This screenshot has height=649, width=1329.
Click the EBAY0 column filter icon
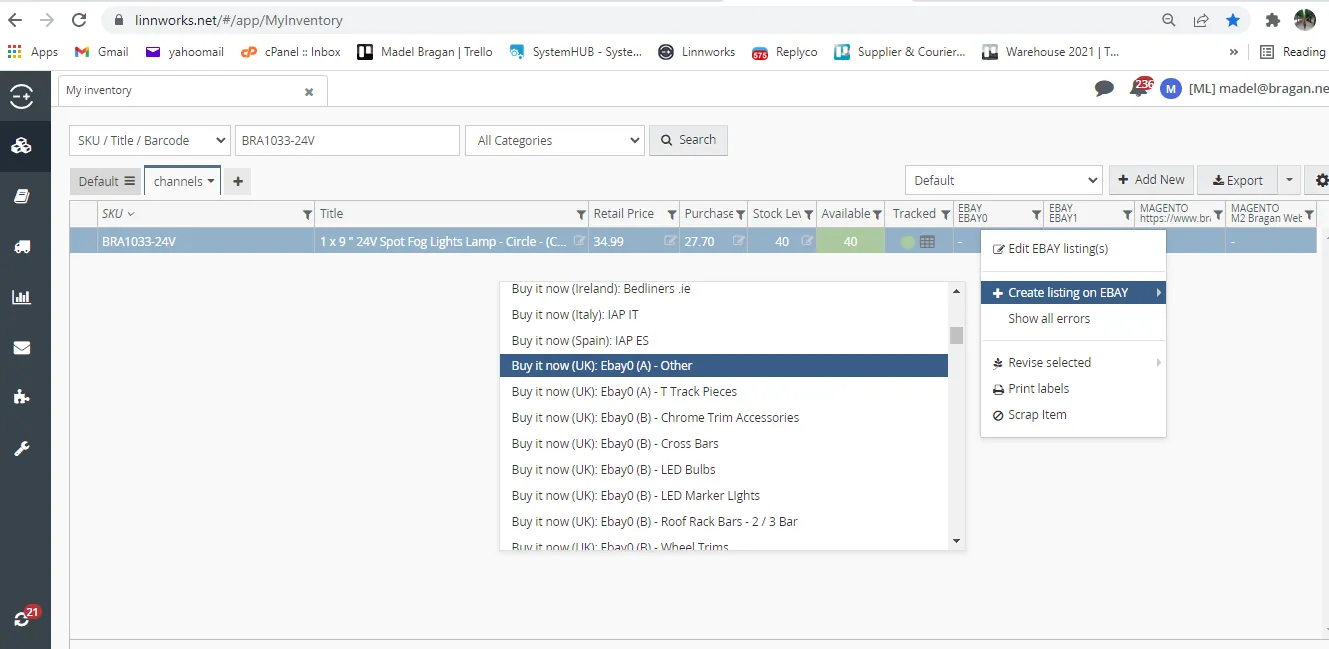1036,214
